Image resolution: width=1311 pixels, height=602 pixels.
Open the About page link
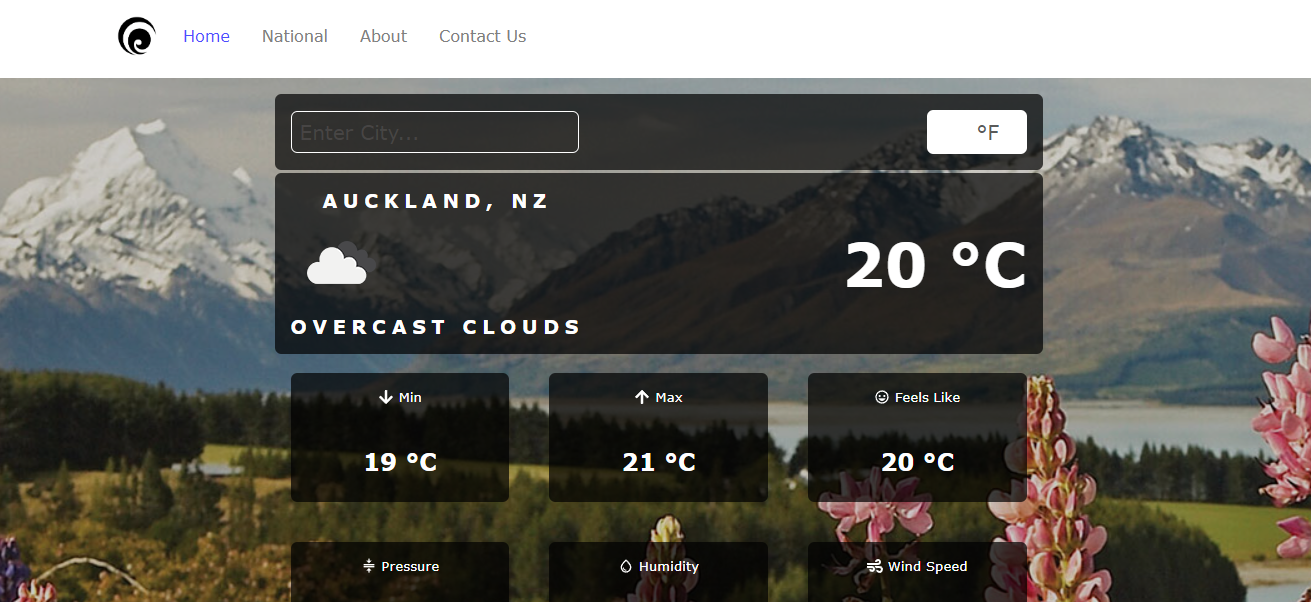click(x=383, y=36)
